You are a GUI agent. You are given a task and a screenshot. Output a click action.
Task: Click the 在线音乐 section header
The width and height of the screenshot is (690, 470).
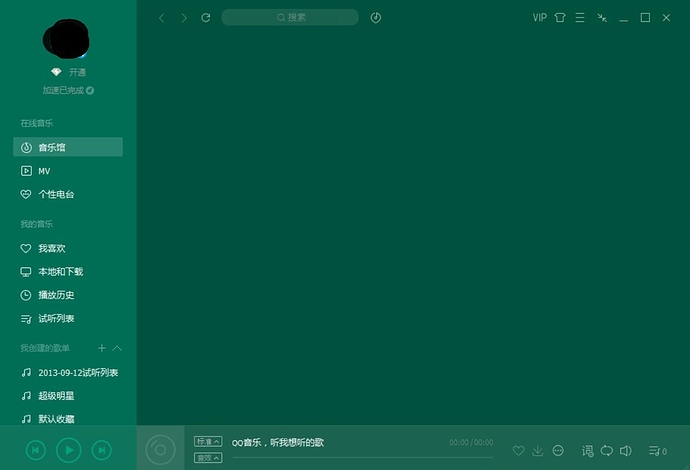pos(37,123)
